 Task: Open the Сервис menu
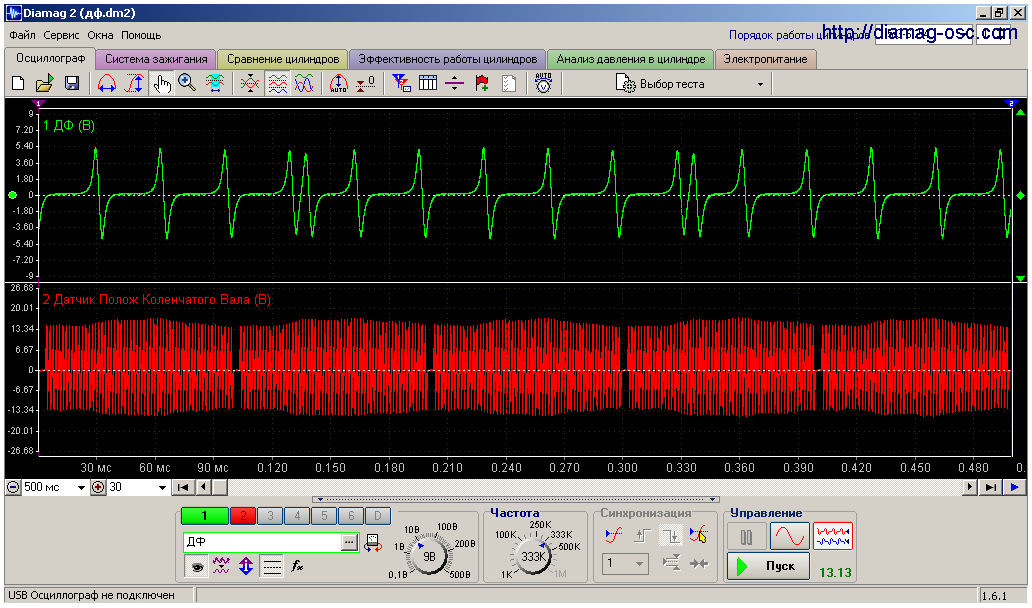coord(61,35)
